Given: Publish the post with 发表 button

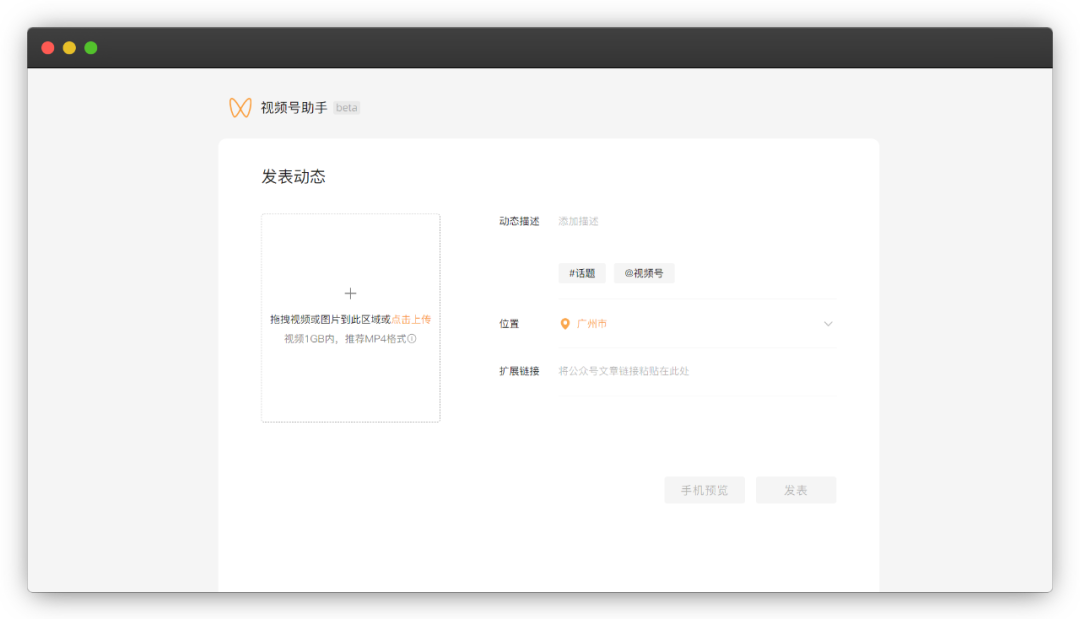Looking at the screenshot, I should pos(796,490).
